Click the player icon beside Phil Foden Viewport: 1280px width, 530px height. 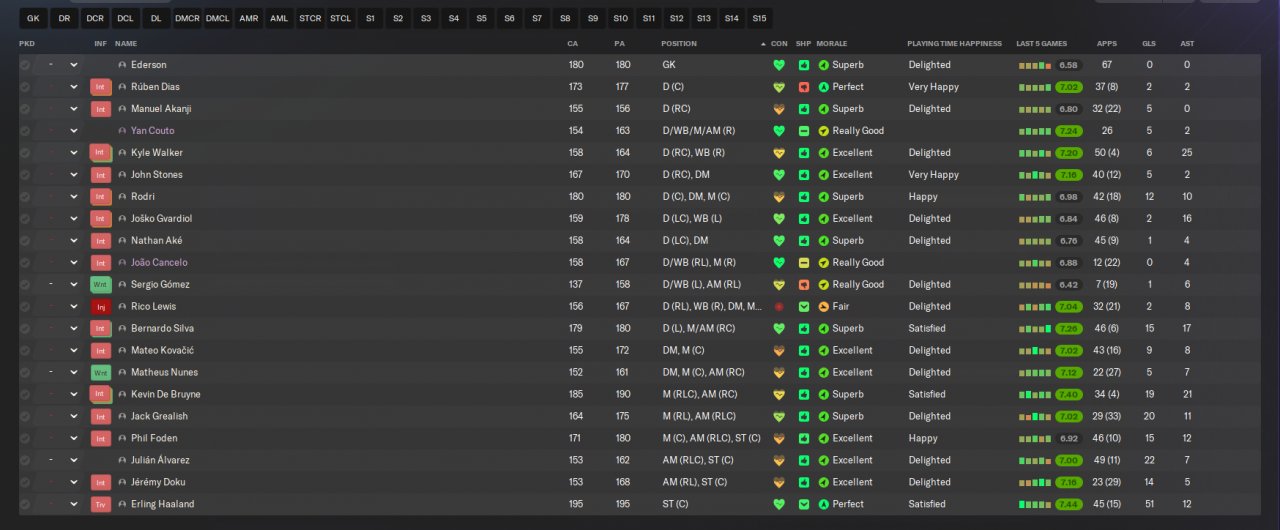pos(122,439)
